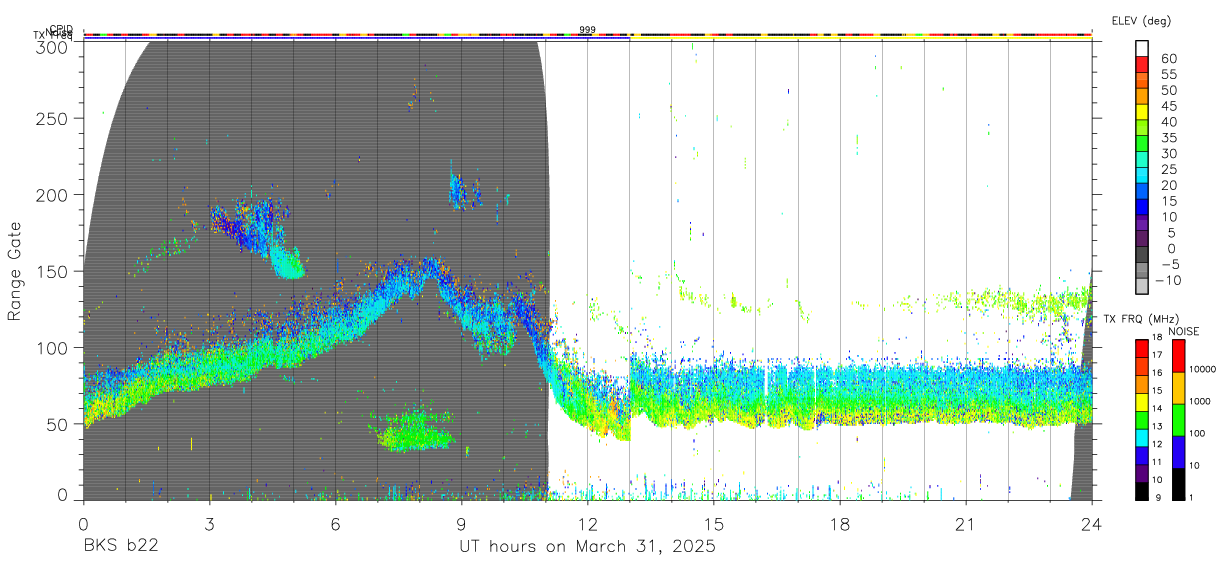Image resolution: width=1228 pixels, height=567 pixels.
Task: Click the '45' label on the ELEV scale
Action: click(x=1168, y=105)
